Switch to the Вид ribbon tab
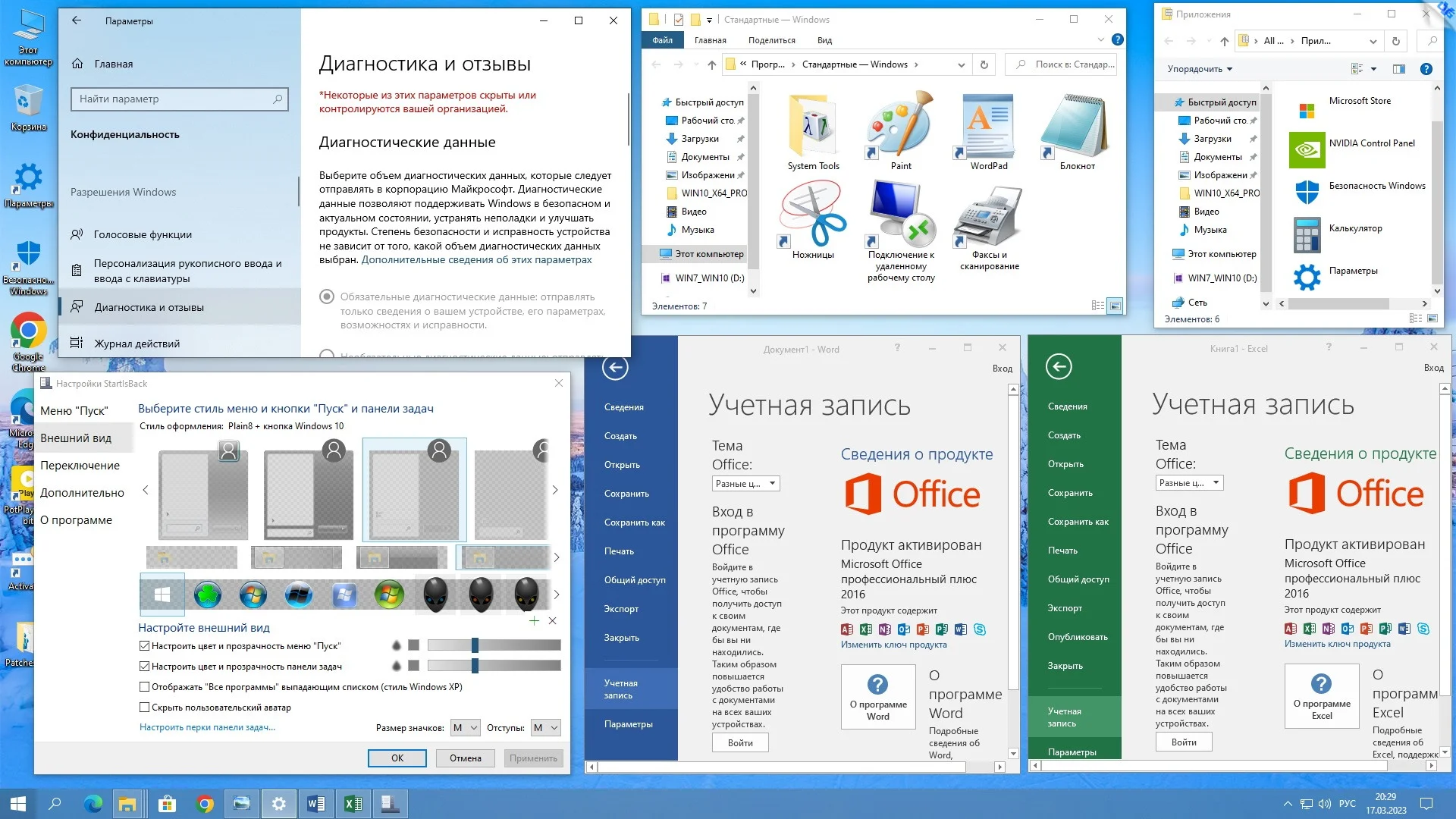 click(824, 40)
